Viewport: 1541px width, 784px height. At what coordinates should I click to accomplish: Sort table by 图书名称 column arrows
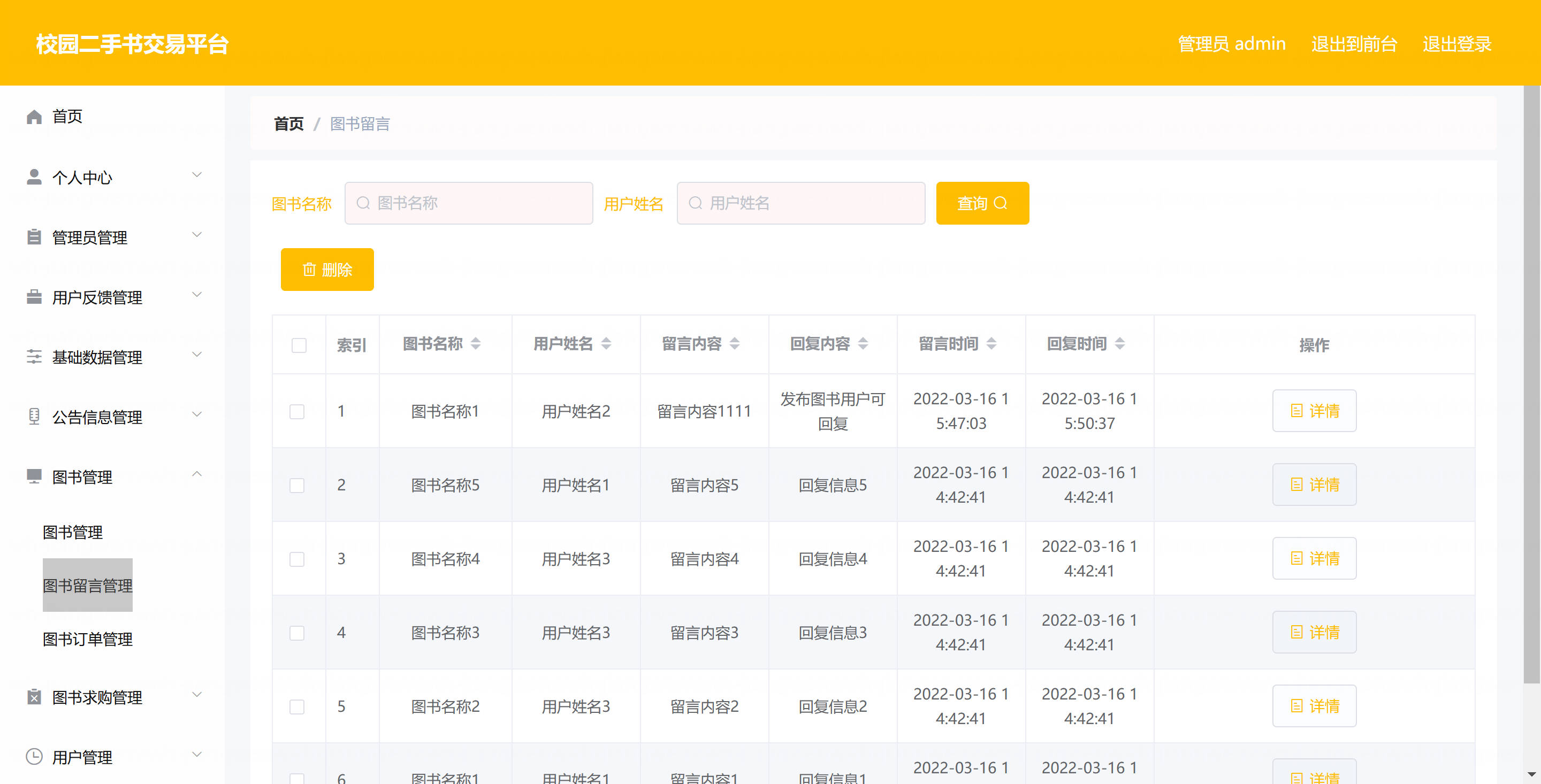(x=476, y=344)
